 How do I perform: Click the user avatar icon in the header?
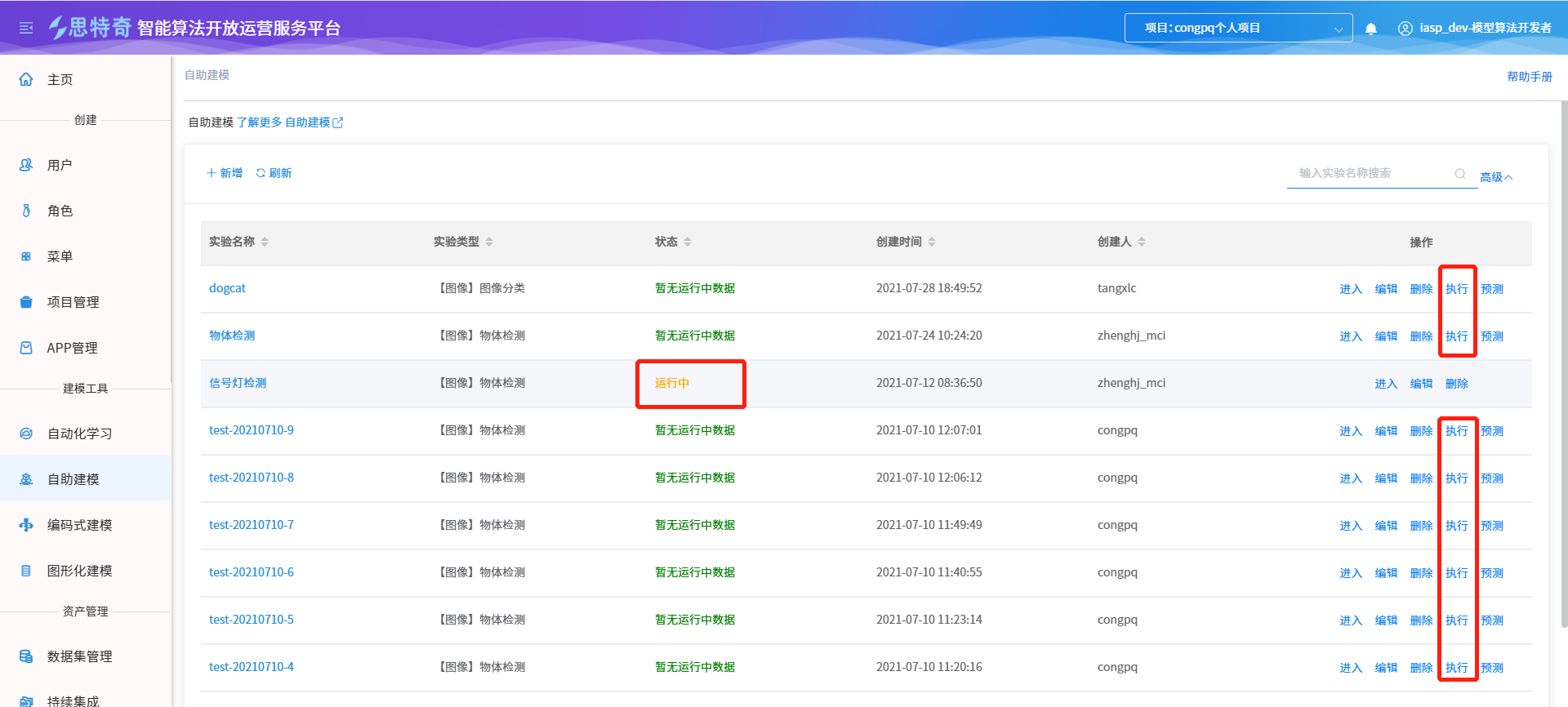pyautogui.click(x=1405, y=29)
